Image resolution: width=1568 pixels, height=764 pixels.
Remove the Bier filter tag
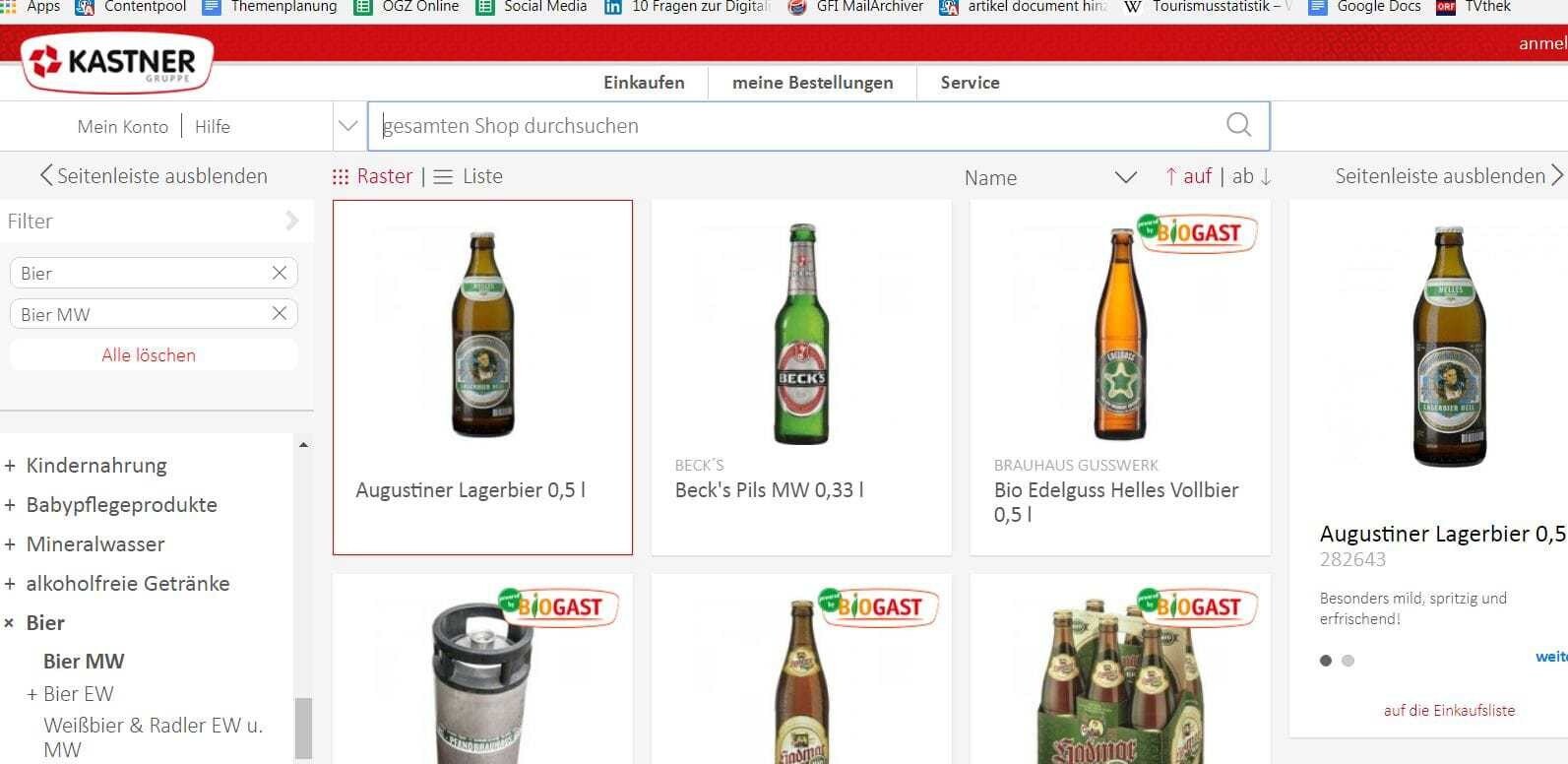pos(280,273)
